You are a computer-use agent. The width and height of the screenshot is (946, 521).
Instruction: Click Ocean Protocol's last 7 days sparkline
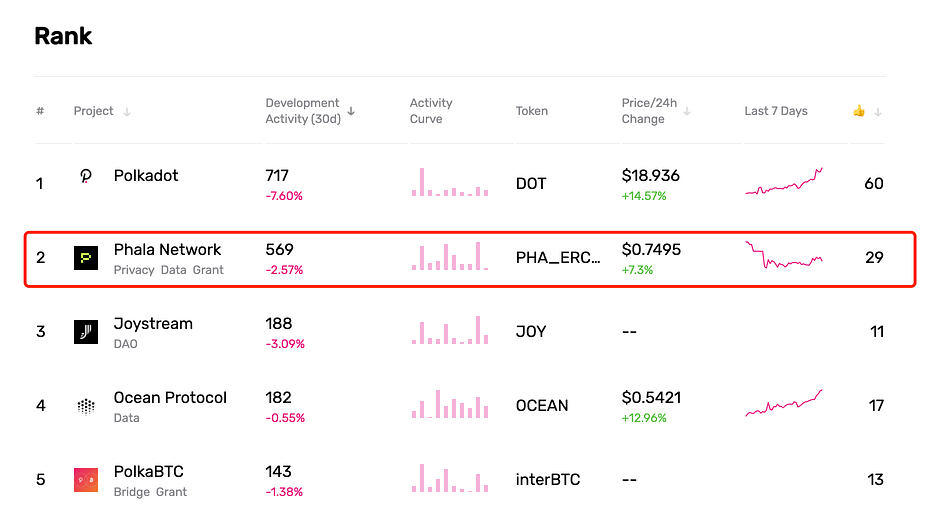(784, 403)
